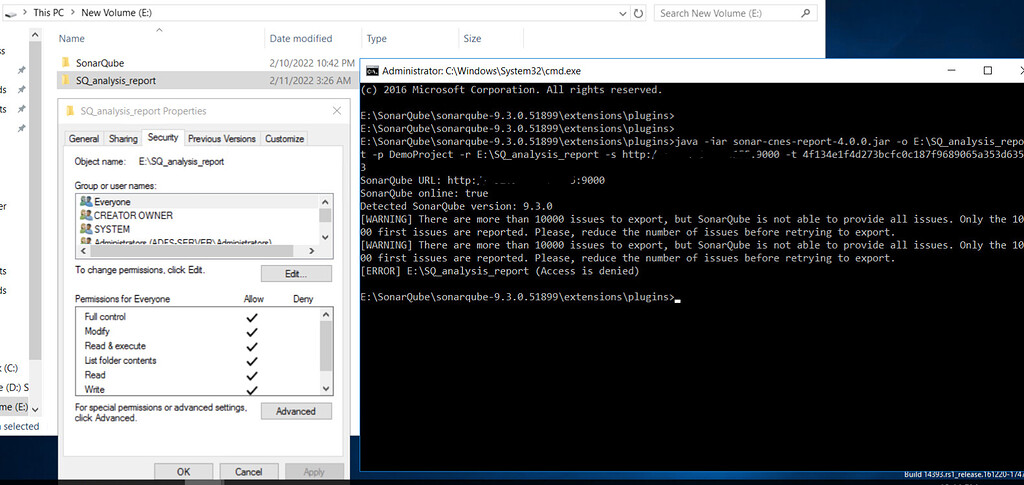Image resolution: width=1024 pixels, height=485 pixels.
Task: Switch to the General tab
Action: [84, 138]
